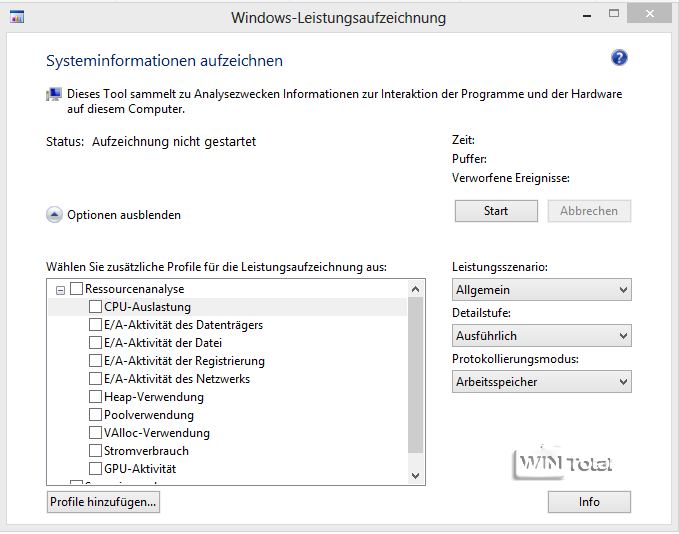Enable CPU-Auslastung profile
Viewport: 679px width, 534px height.
(x=95, y=307)
